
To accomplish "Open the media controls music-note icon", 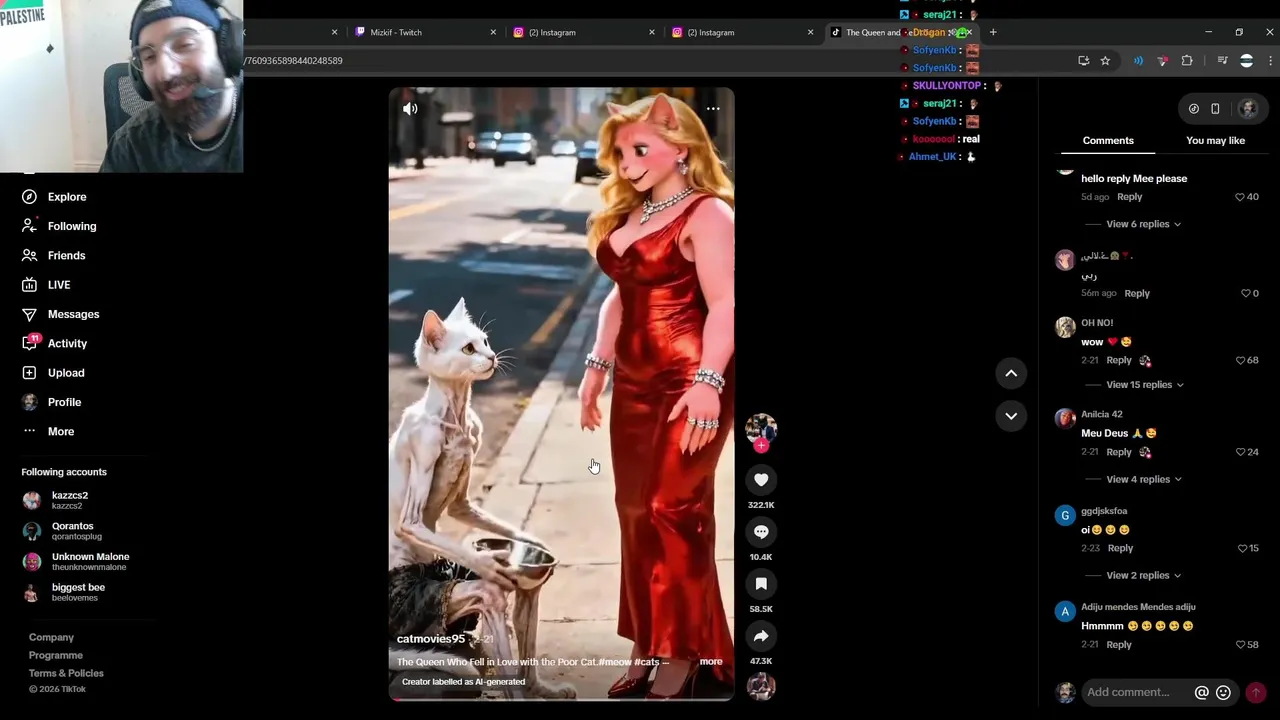I will click(x=1222, y=61).
